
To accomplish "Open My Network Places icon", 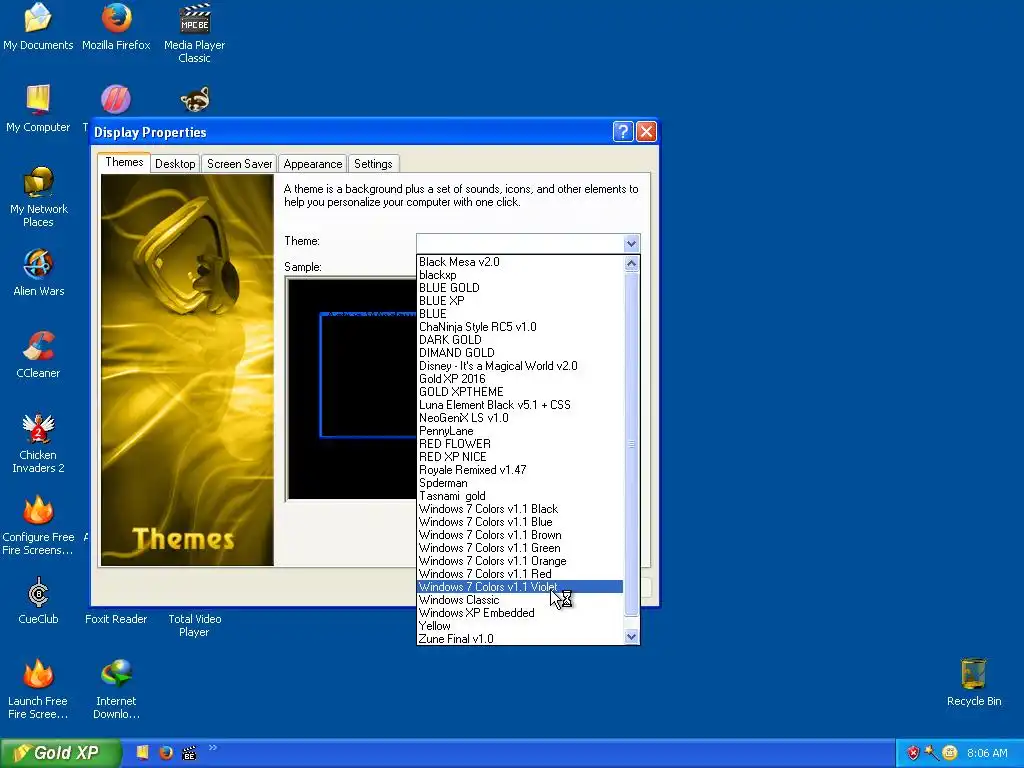I will (x=39, y=197).
